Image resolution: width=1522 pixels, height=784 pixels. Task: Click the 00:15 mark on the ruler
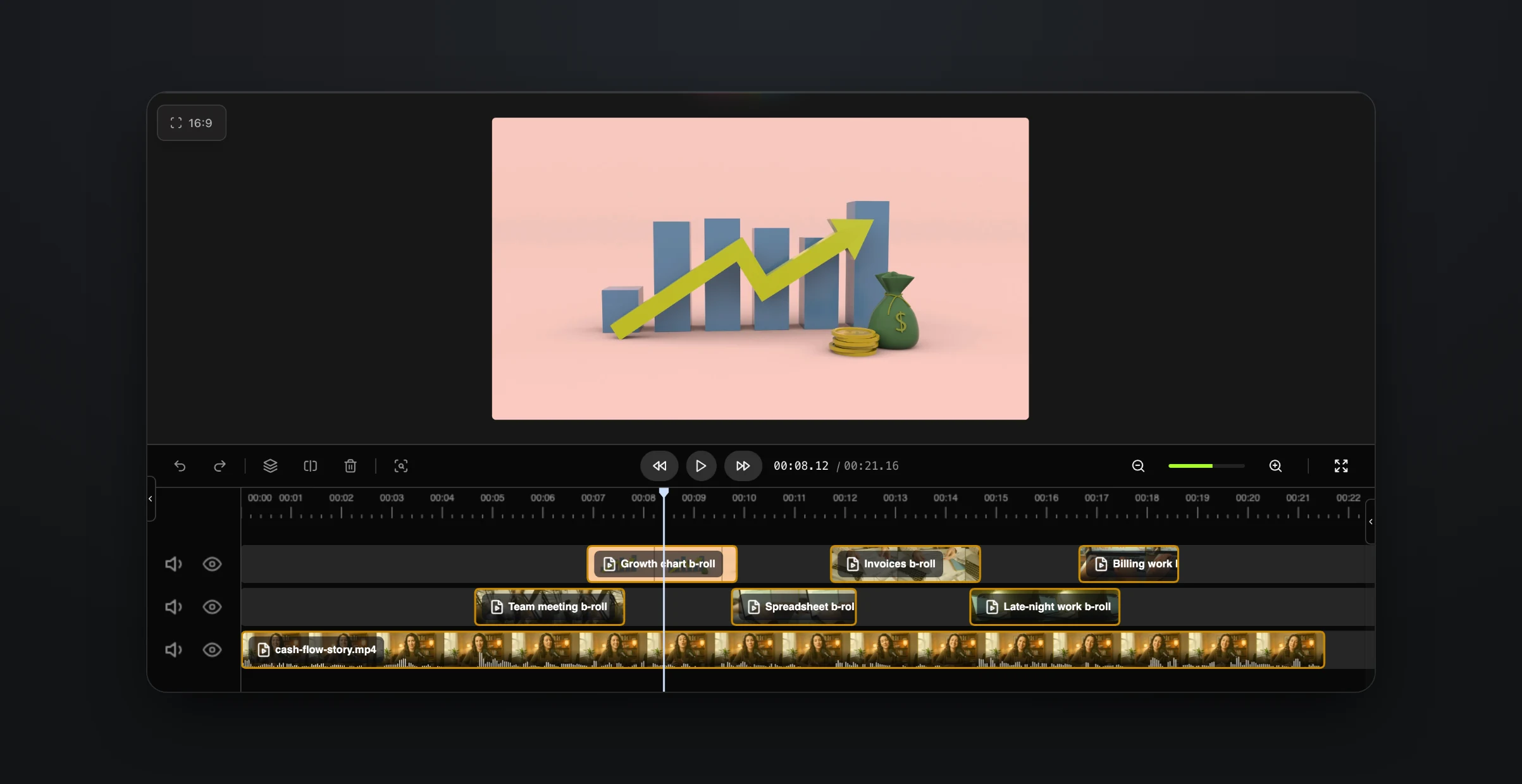point(996,498)
